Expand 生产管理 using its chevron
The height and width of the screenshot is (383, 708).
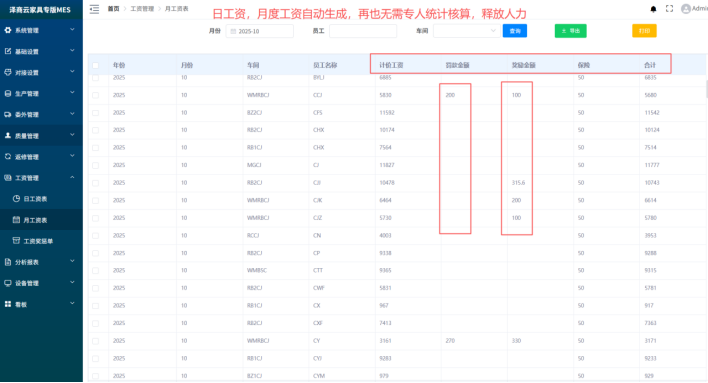pos(72,93)
